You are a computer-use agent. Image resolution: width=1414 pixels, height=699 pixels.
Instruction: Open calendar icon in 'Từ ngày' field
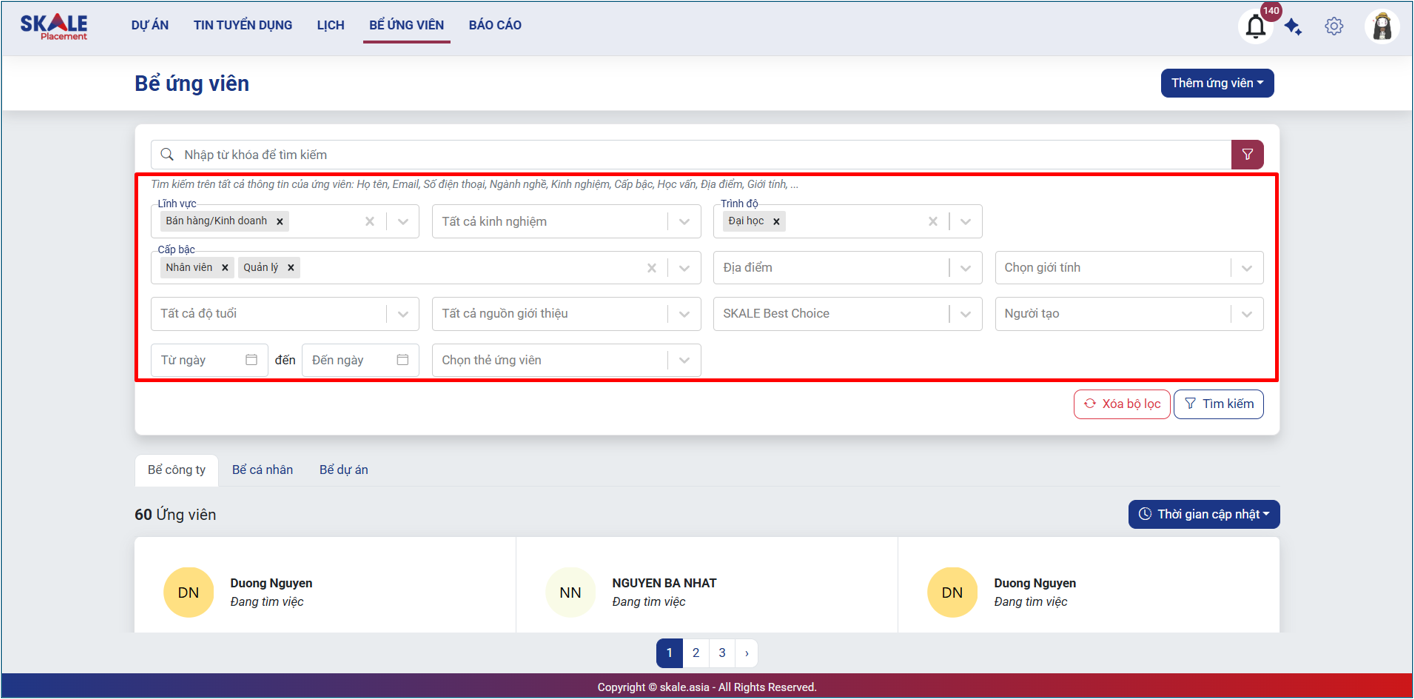[251, 360]
